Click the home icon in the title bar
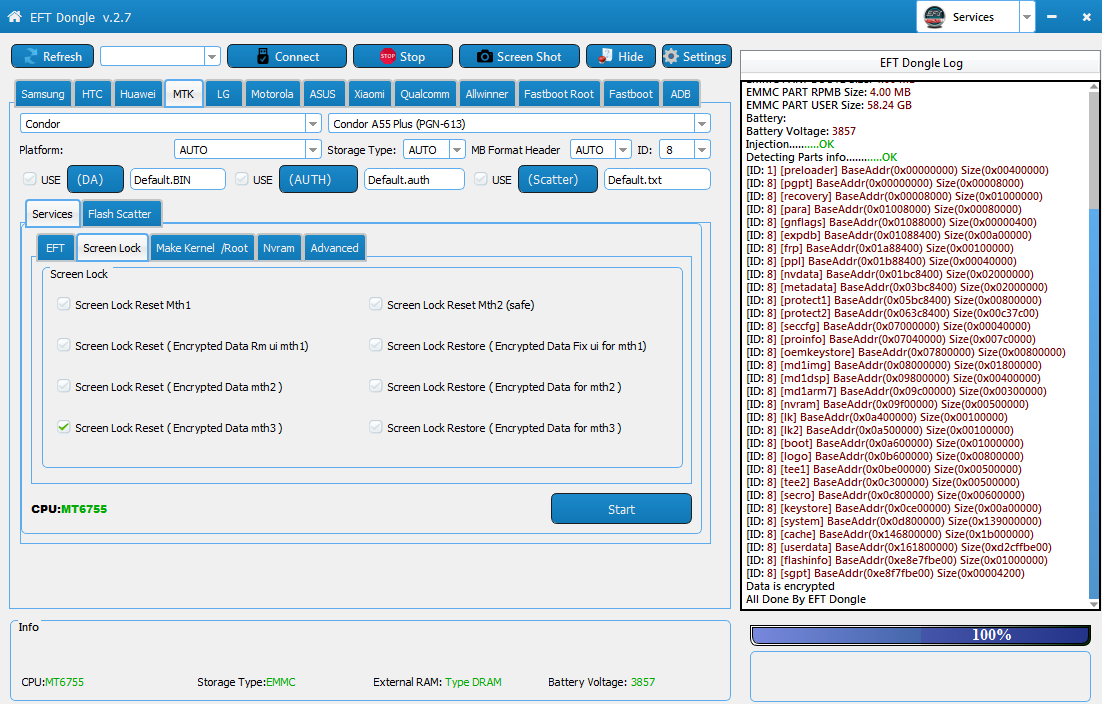1102x704 pixels. point(14,16)
